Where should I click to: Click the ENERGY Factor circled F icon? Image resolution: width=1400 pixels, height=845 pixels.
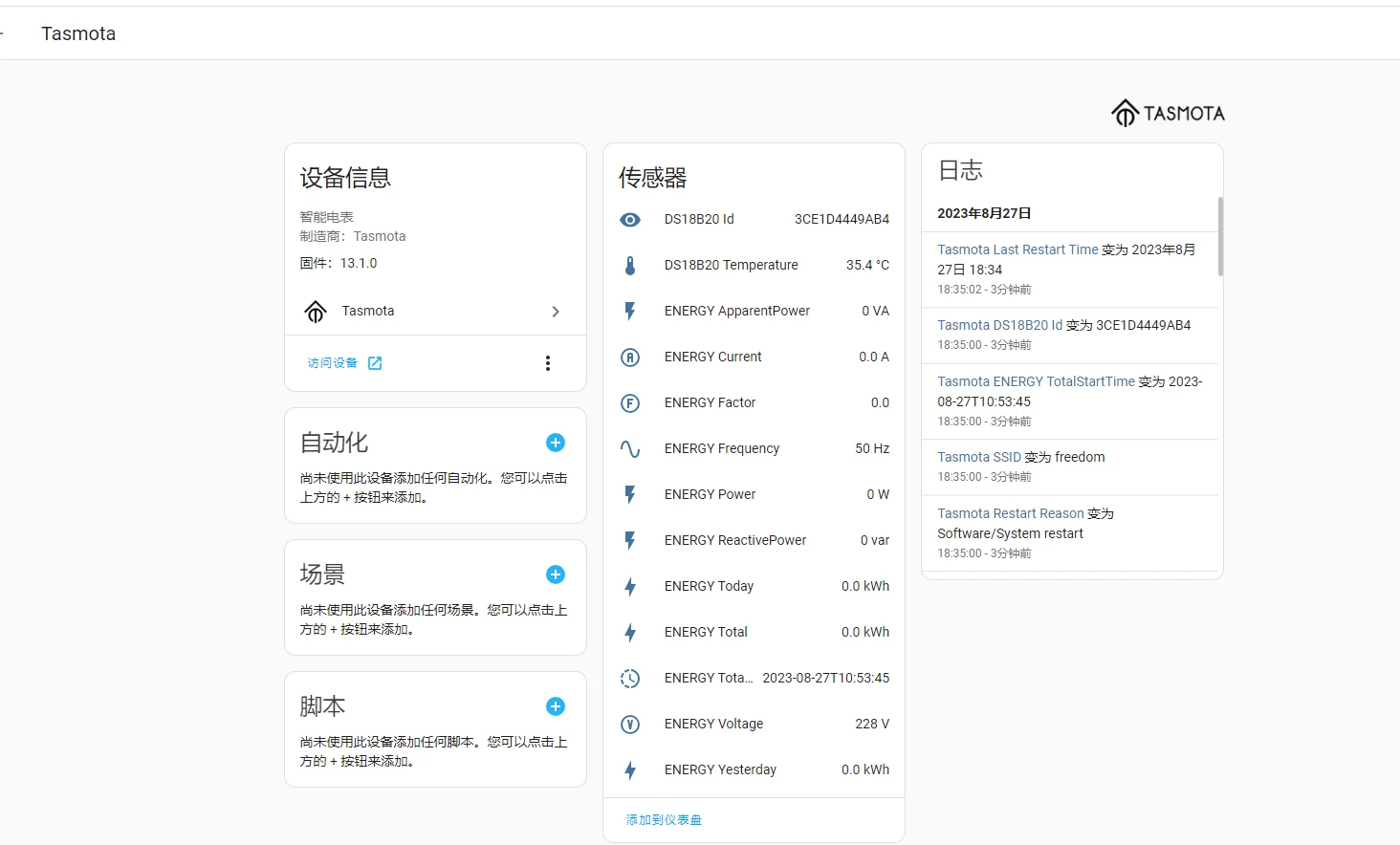pyautogui.click(x=630, y=403)
